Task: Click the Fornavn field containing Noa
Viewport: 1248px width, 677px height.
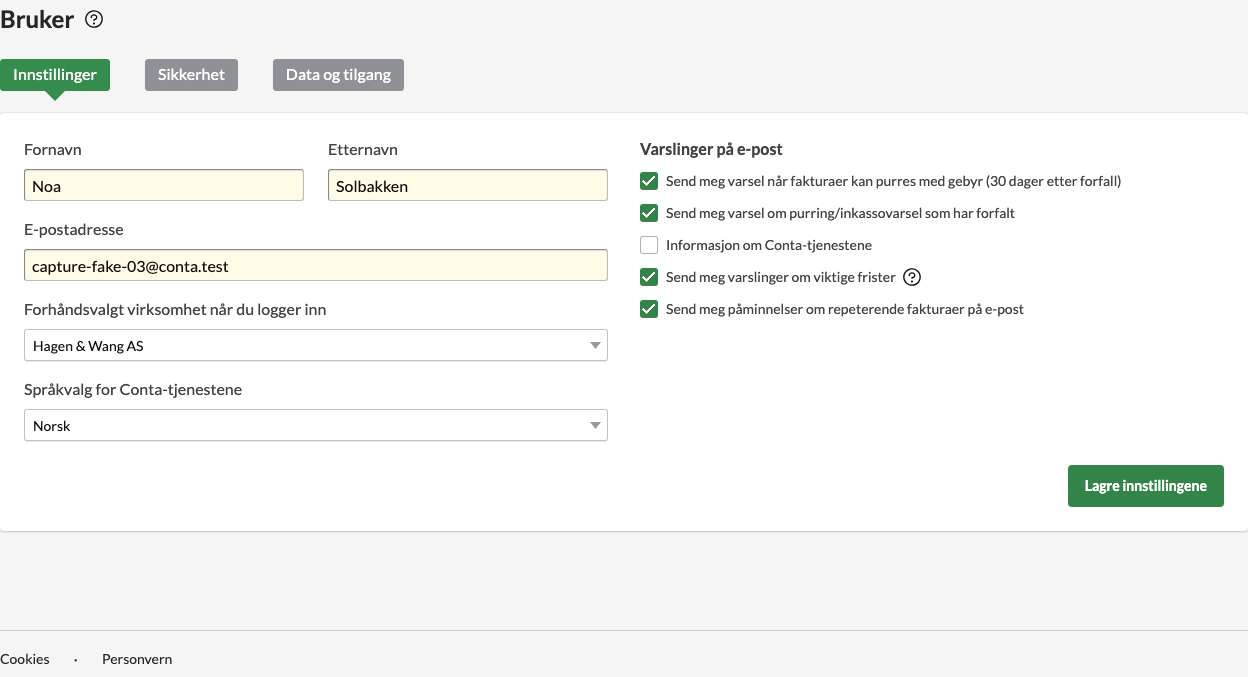Action: click(x=164, y=186)
